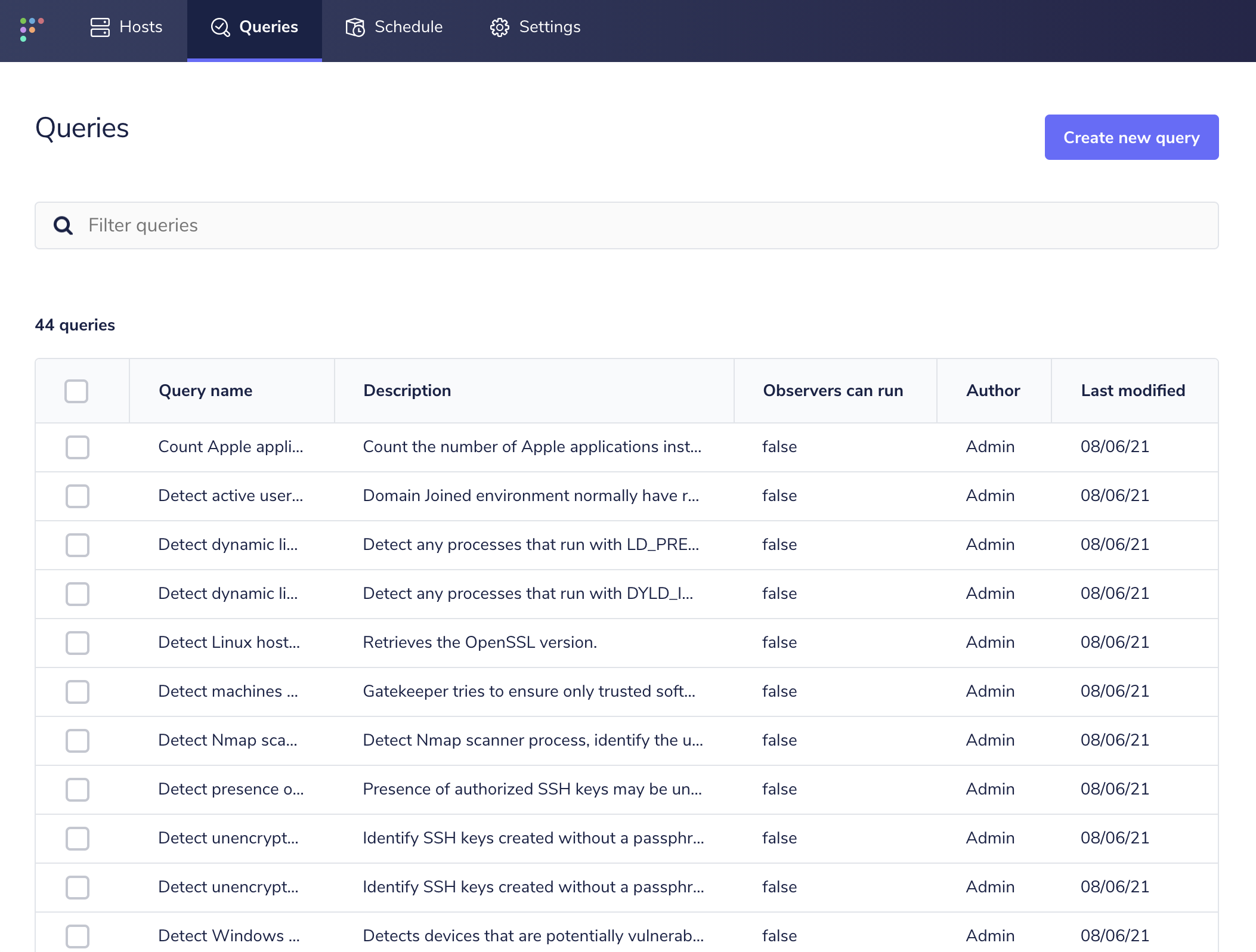Click description 'Presence of authorized SSH keys may be un...'
The image size is (1256, 952).
[533, 789]
